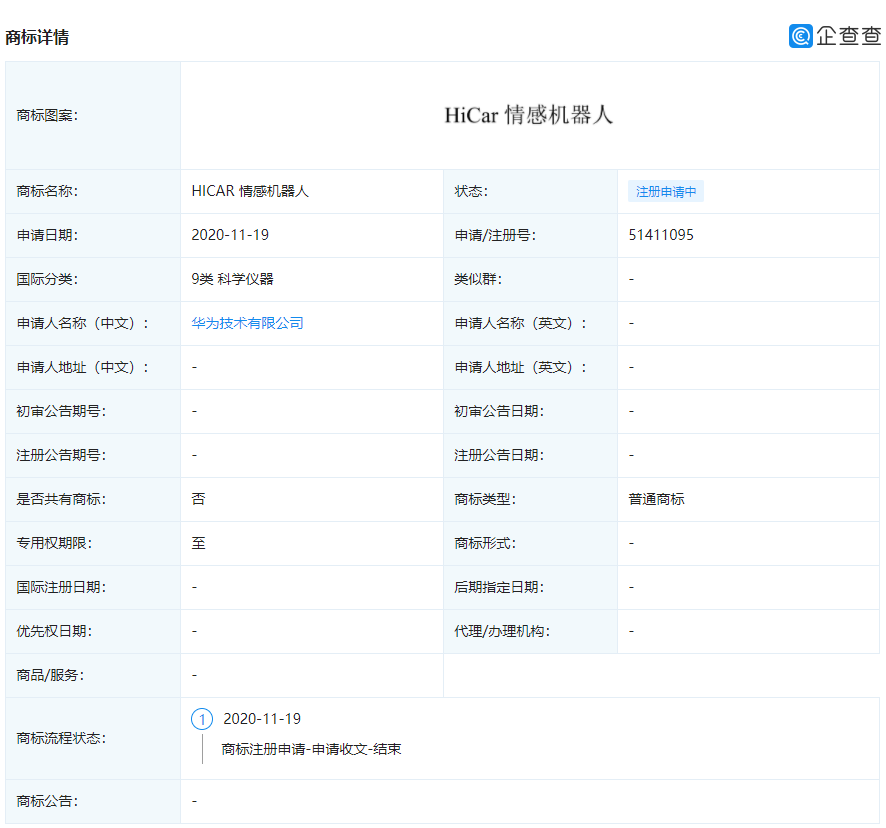The width and height of the screenshot is (886, 828).
Task: Click the 普通商标 trademark type value
Action: tap(657, 499)
